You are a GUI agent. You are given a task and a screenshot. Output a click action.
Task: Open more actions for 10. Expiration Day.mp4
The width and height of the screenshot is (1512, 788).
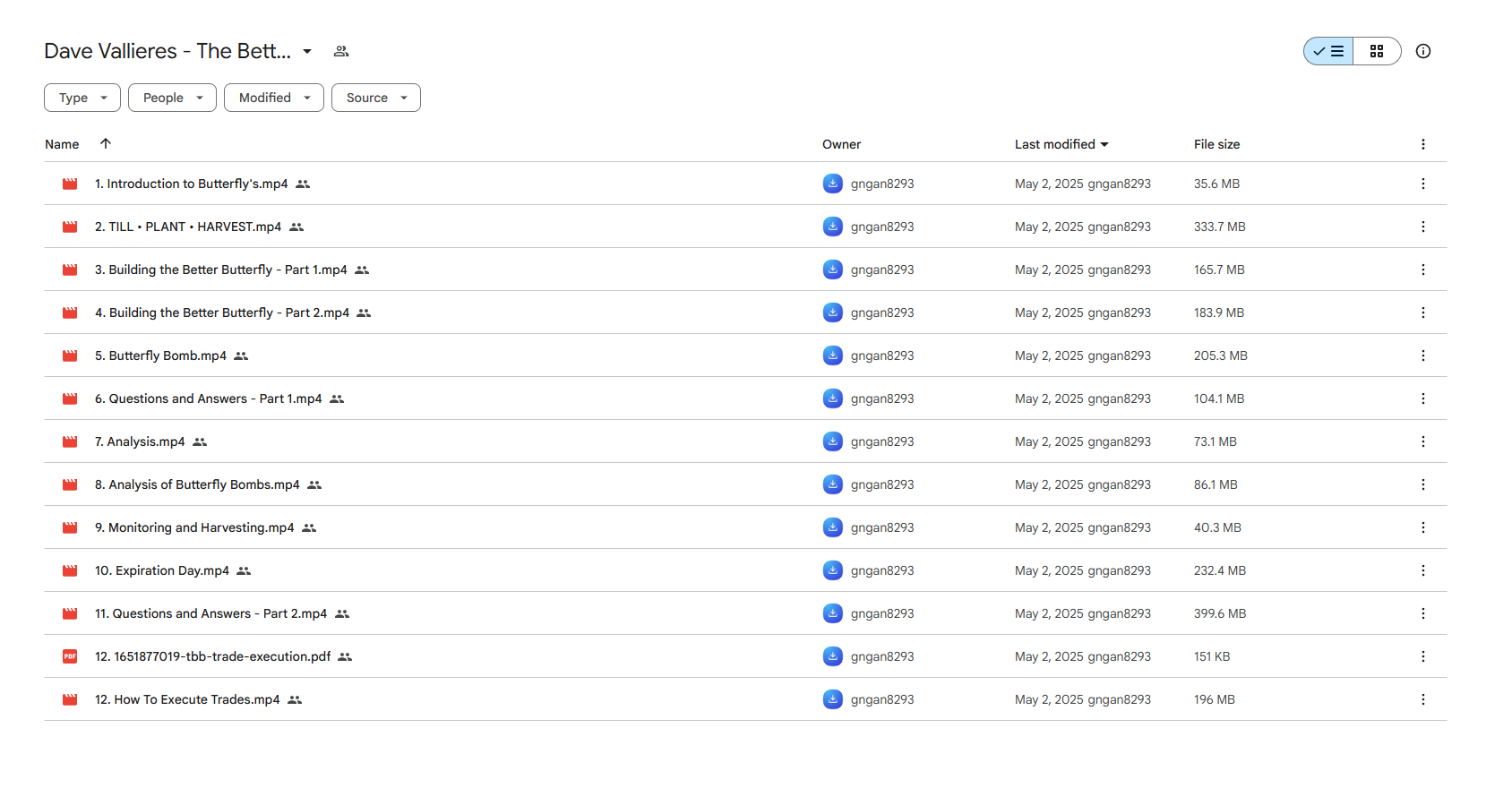(1423, 570)
